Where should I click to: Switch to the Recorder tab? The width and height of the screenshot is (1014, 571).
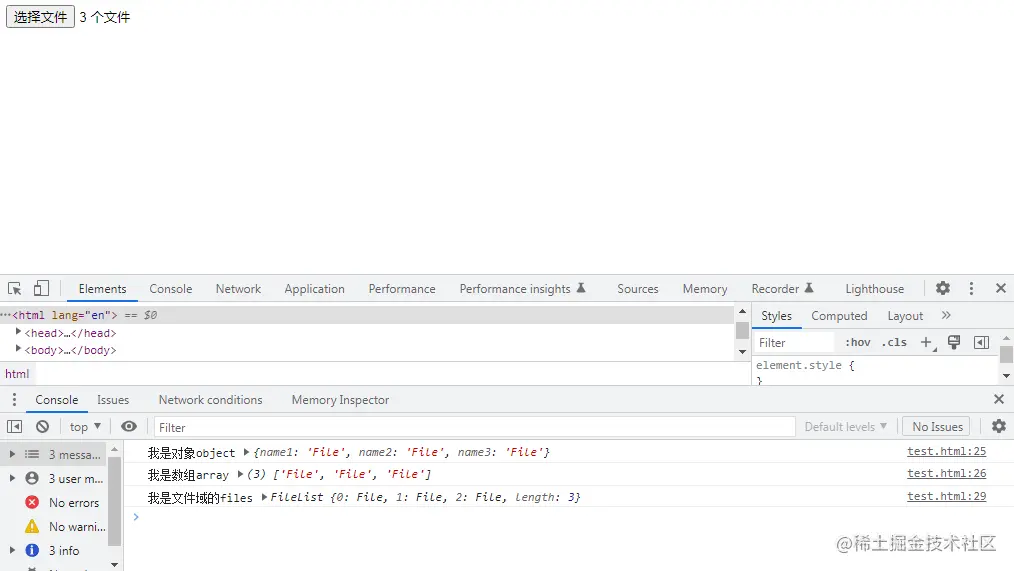pos(782,289)
